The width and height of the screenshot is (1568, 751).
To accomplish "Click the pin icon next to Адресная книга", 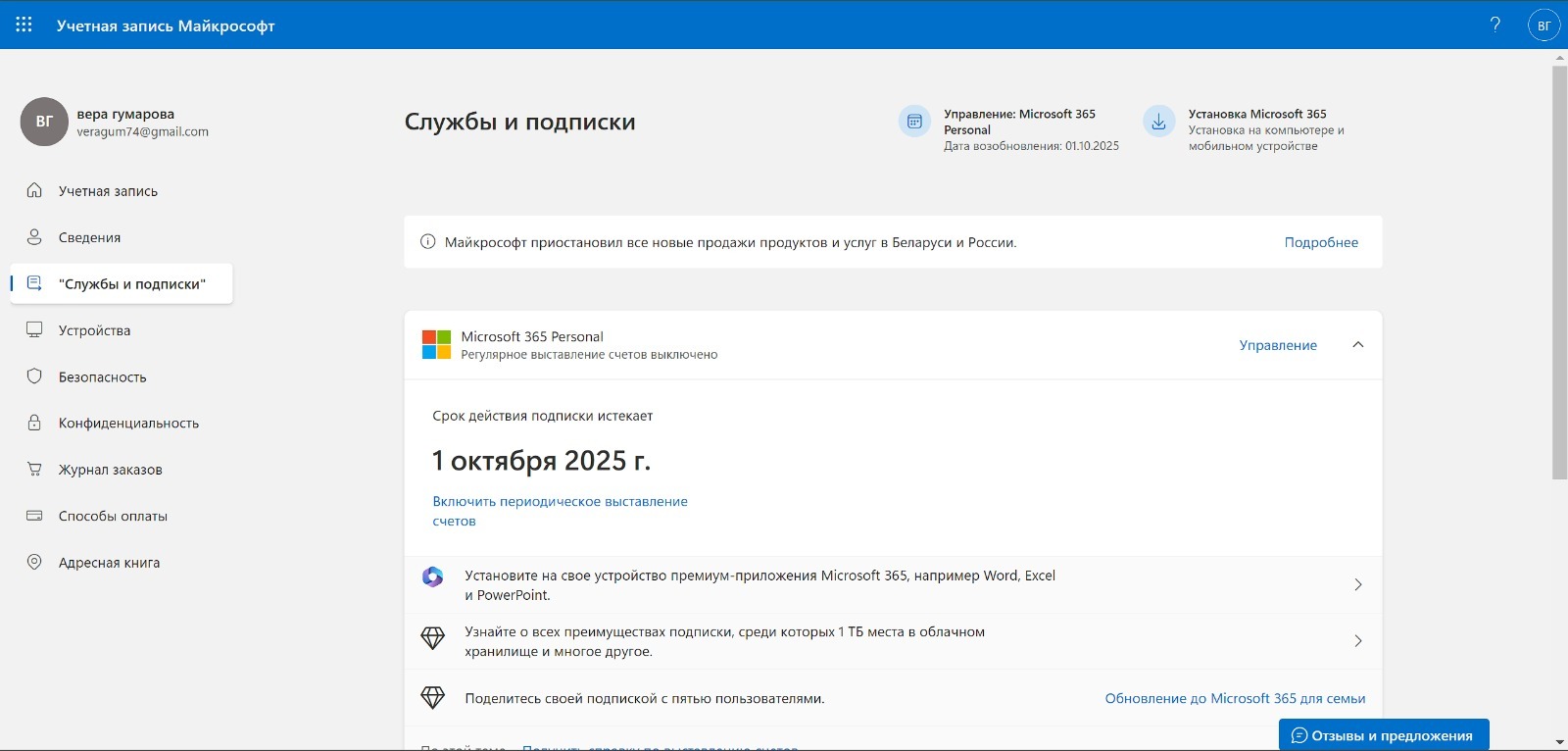I will coord(34,562).
